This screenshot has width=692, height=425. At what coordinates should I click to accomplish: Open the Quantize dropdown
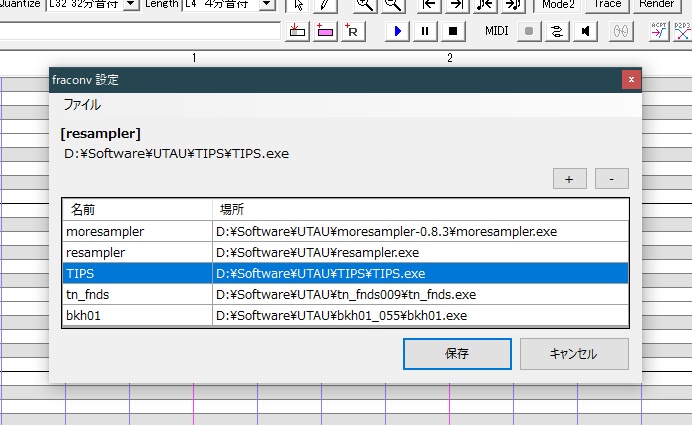131,4
